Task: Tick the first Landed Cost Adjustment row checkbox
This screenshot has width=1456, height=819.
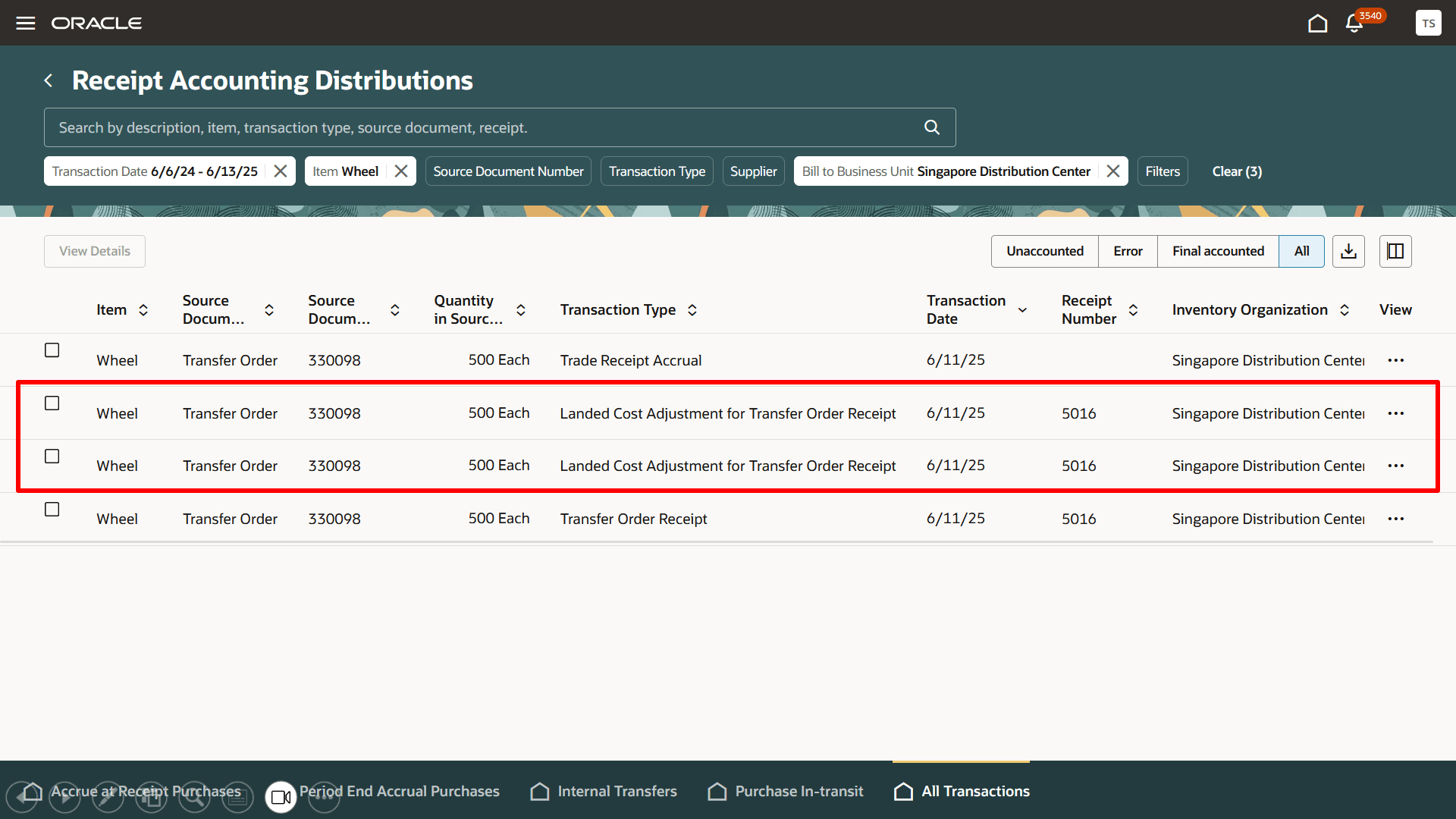Action: point(52,403)
